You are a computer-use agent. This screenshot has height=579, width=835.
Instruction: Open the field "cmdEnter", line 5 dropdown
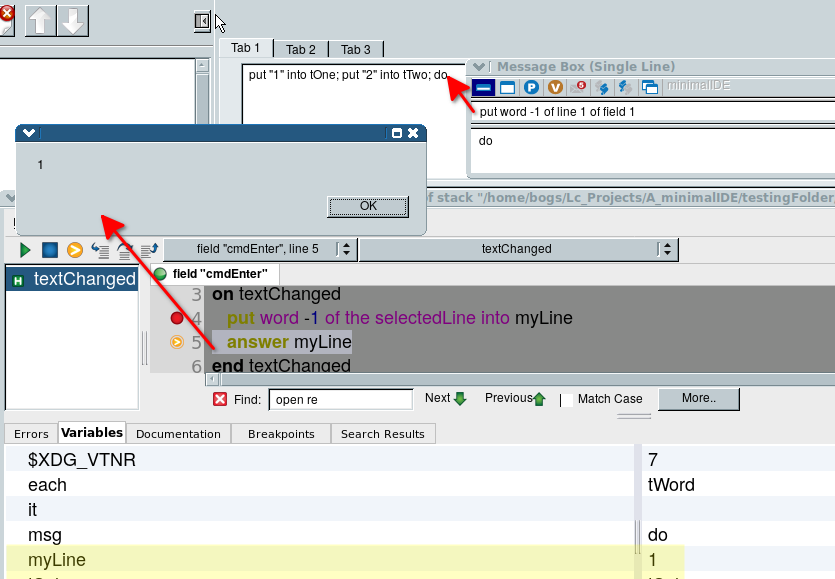click(x=259, y=249)
